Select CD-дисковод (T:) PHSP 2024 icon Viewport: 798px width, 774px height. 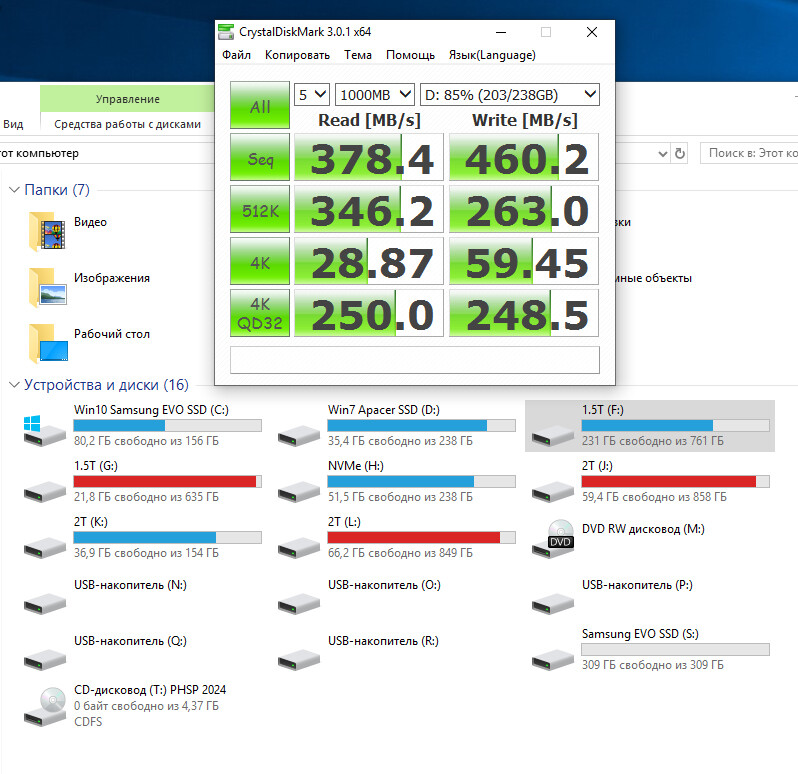[45, 706]
